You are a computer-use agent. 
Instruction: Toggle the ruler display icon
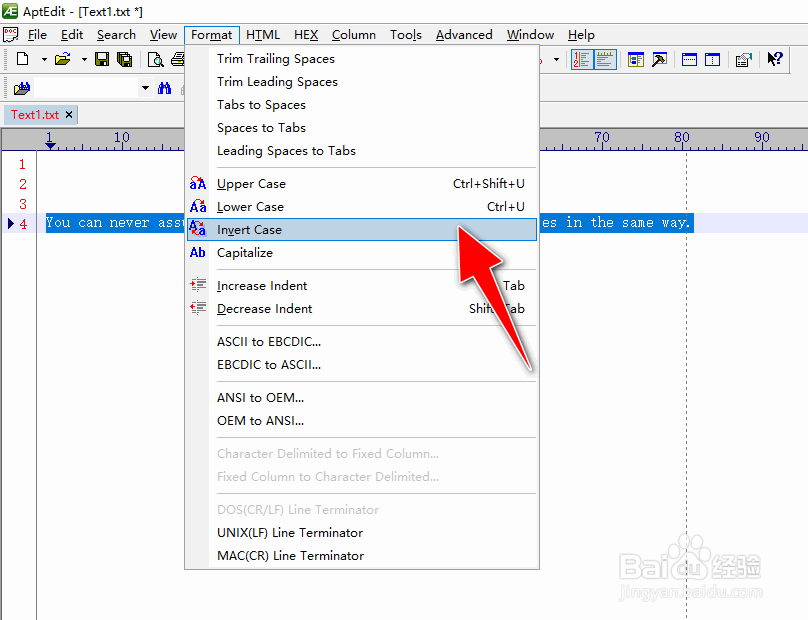605,59
